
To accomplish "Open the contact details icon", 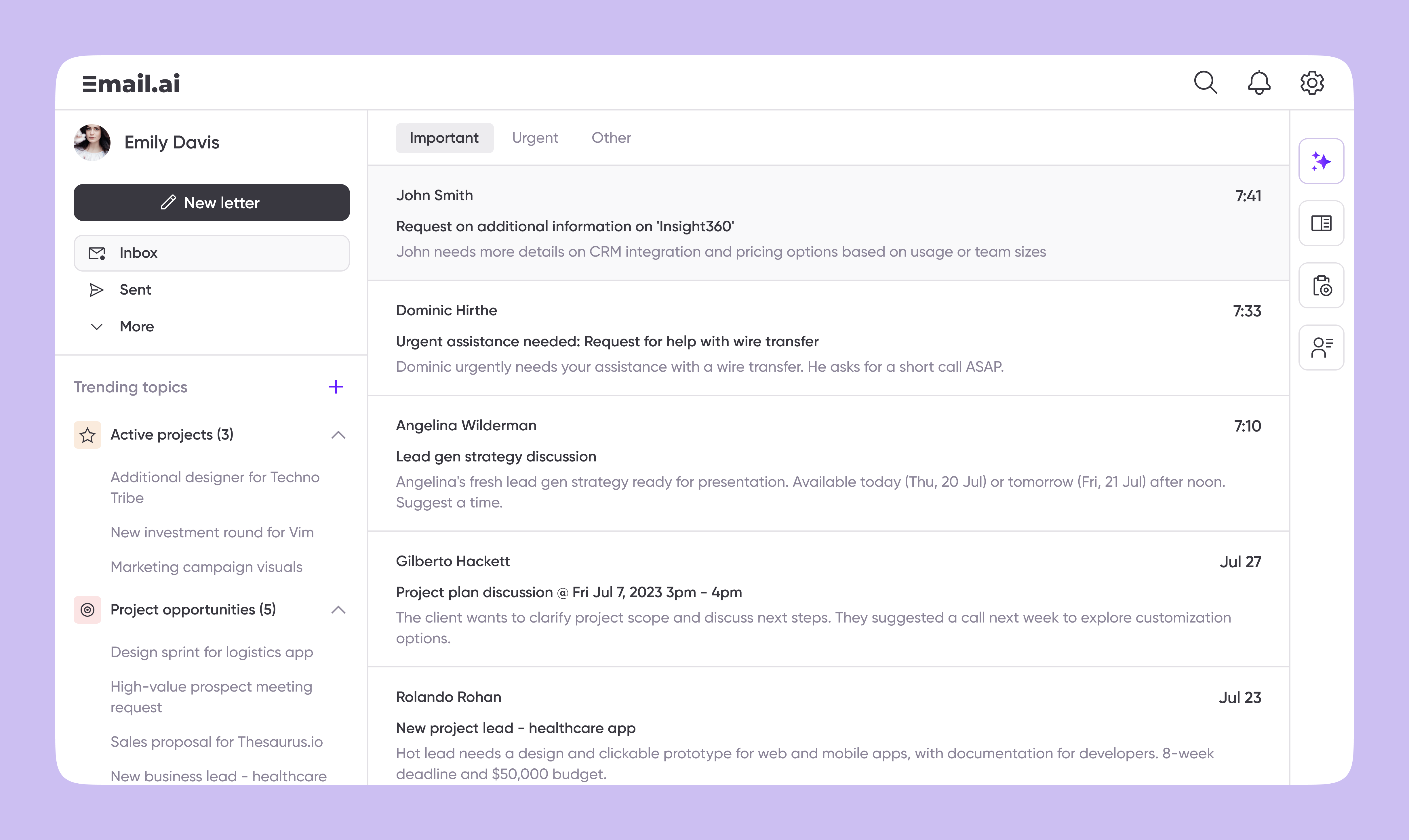I will click(x=1321, y=347).
